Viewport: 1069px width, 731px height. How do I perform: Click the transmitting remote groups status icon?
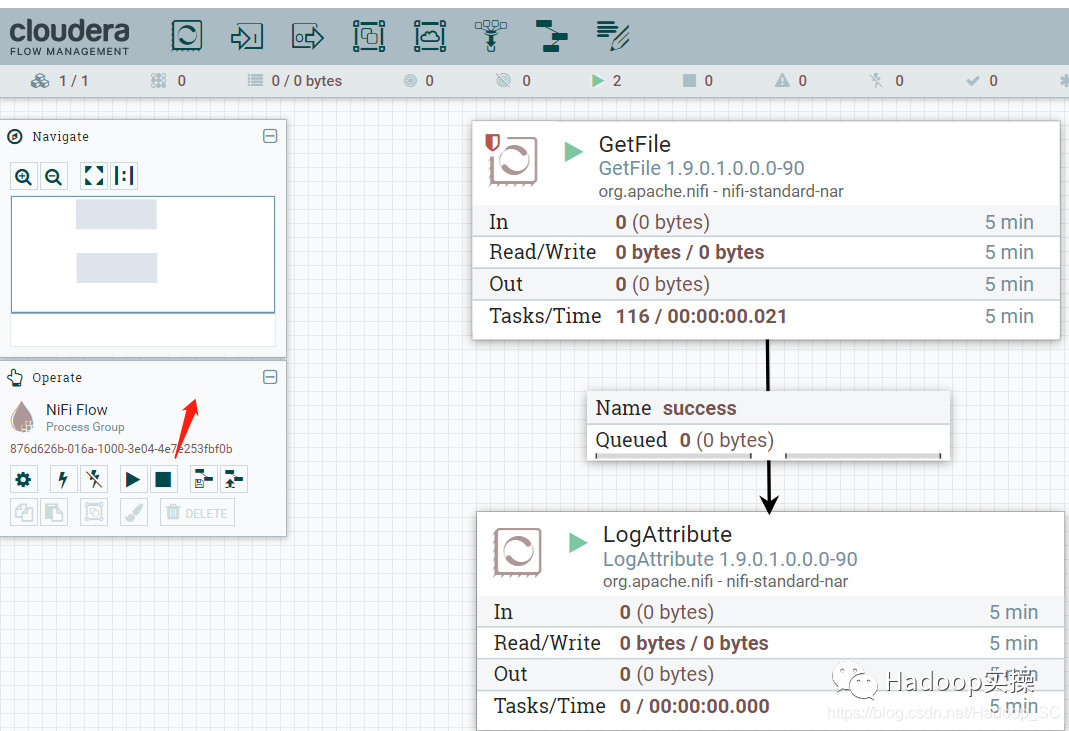click(410, 80)
